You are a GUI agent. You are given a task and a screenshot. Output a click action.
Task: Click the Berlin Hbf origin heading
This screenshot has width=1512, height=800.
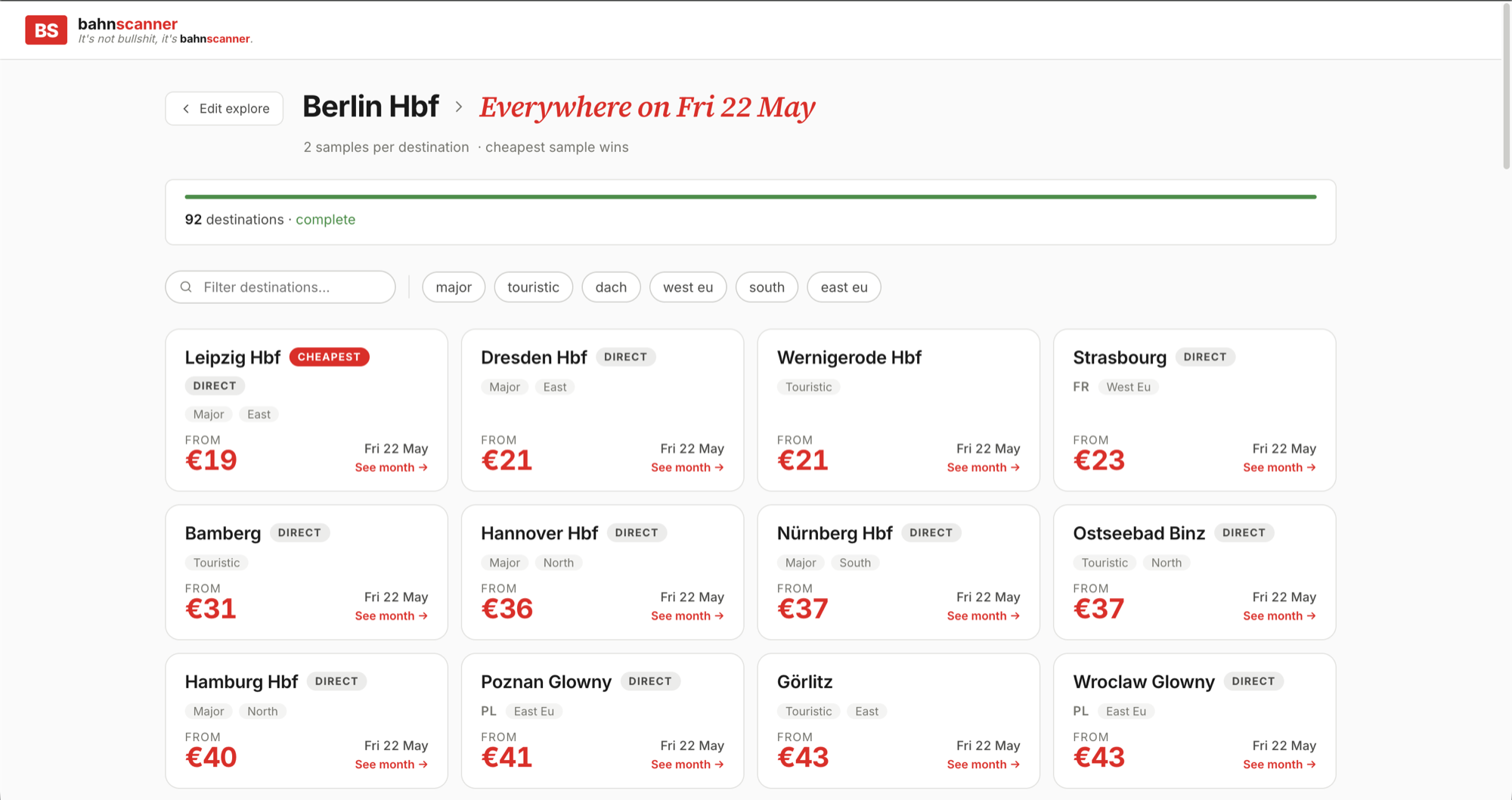(370, 107)
